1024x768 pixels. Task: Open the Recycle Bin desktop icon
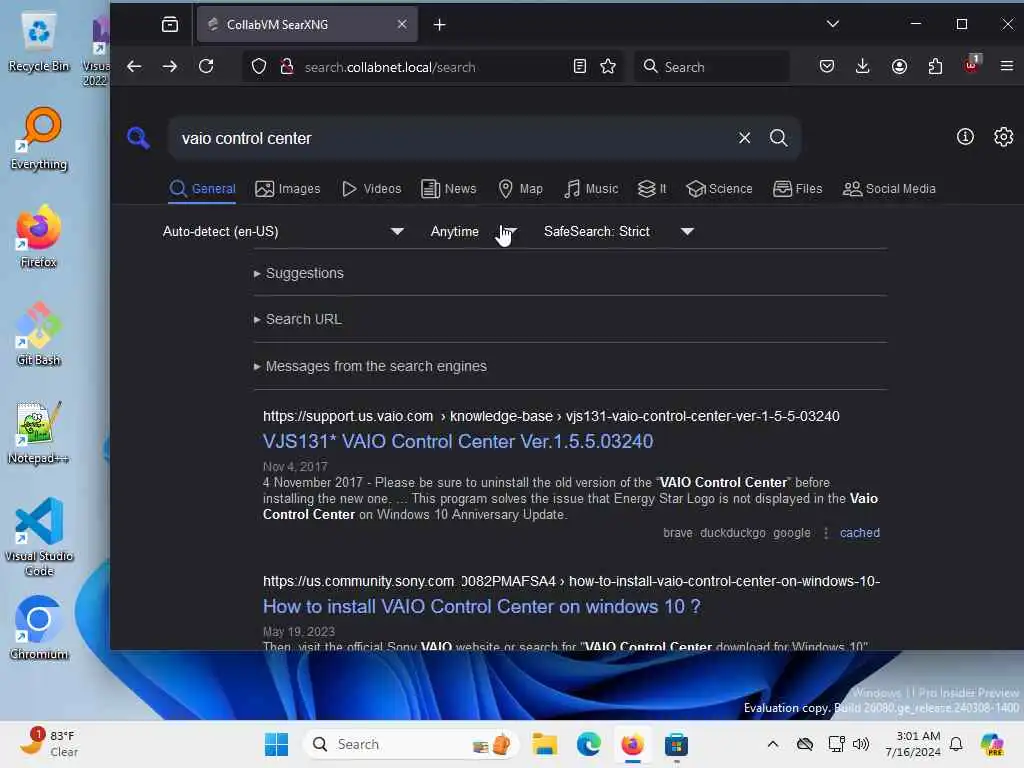tap(39, 41)
